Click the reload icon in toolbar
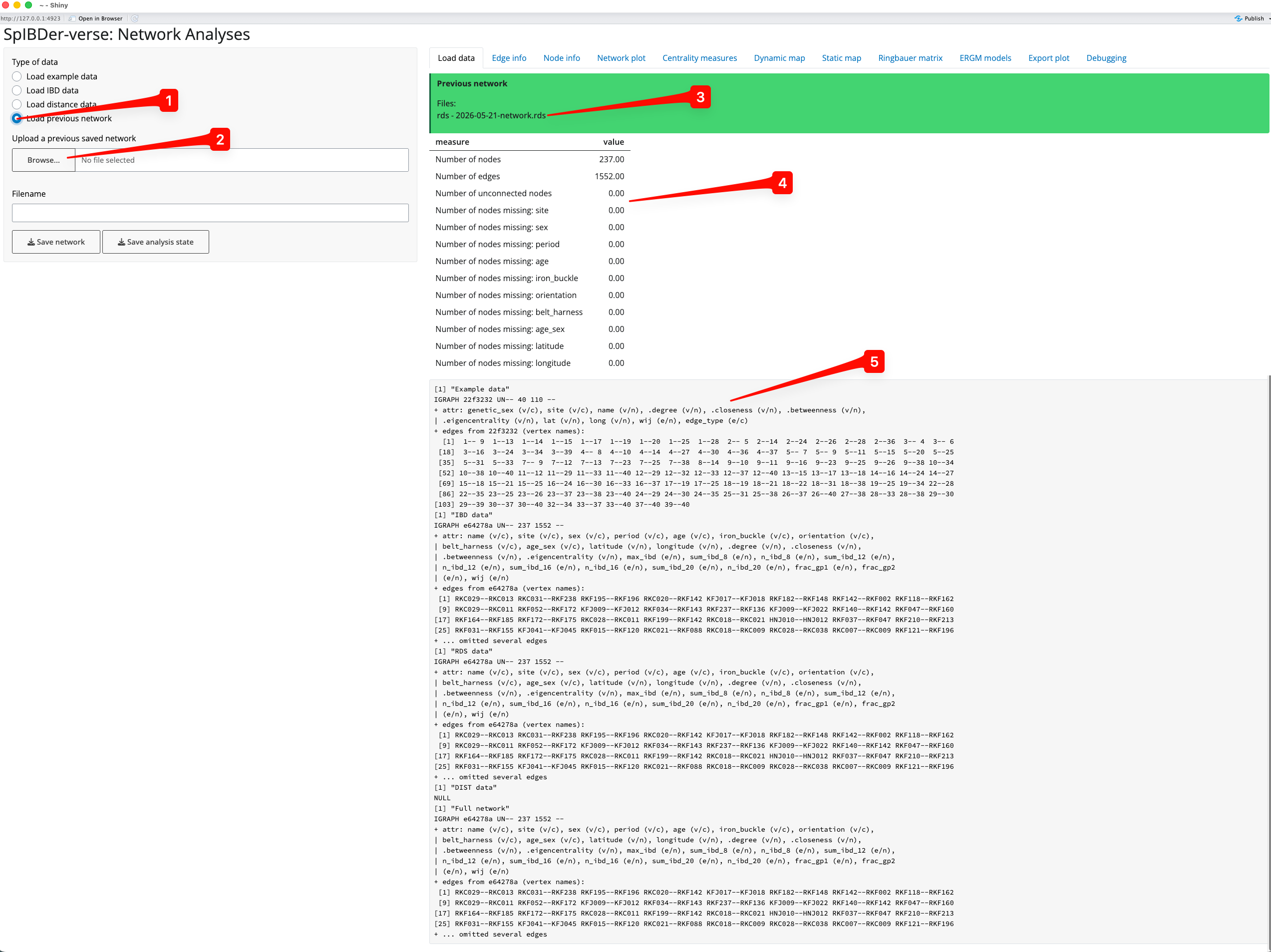Screen dimensions: 1271x952 pos(134,18)
